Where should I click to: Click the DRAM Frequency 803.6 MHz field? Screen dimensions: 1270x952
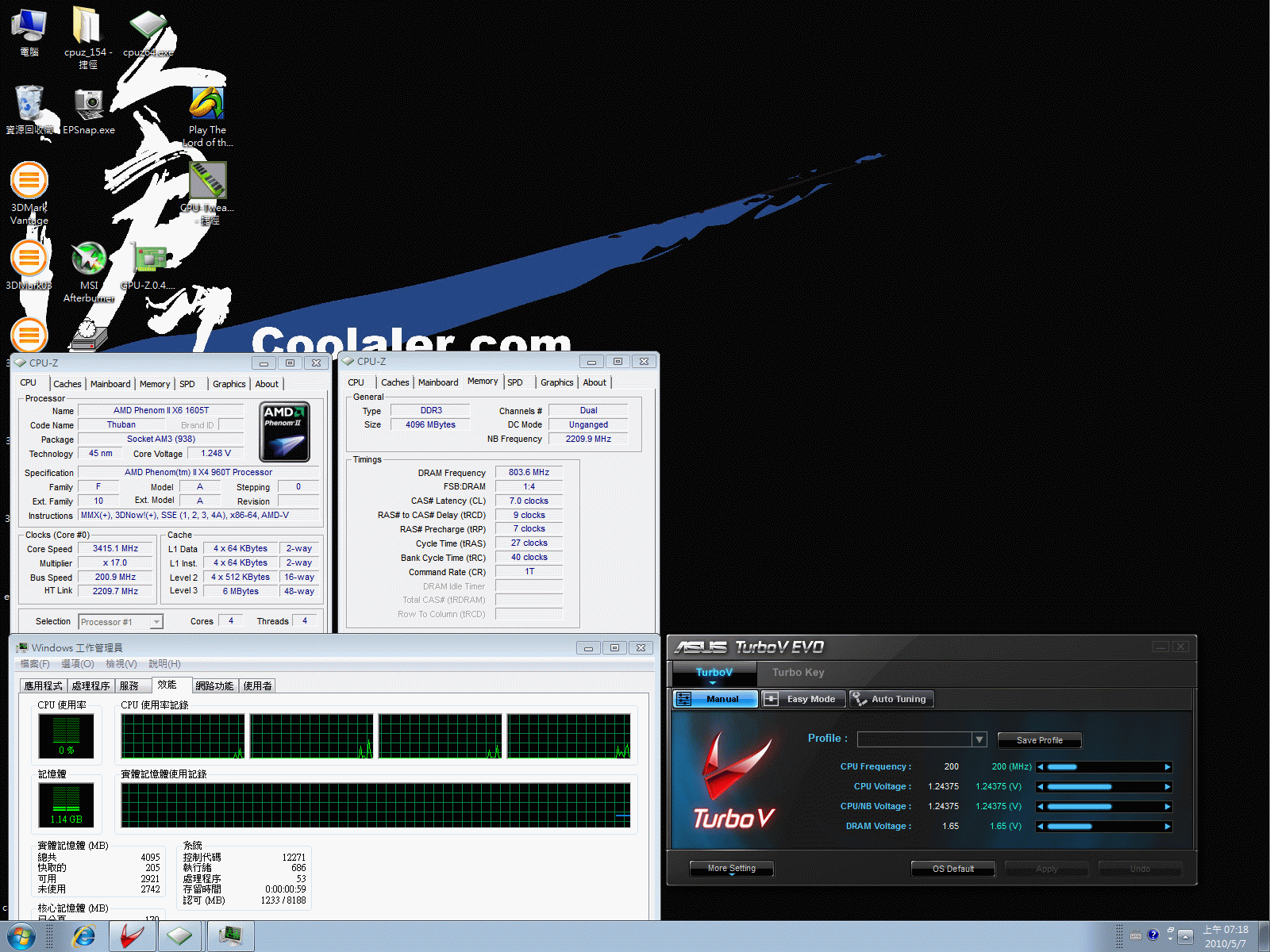click(x=529, y=472)
